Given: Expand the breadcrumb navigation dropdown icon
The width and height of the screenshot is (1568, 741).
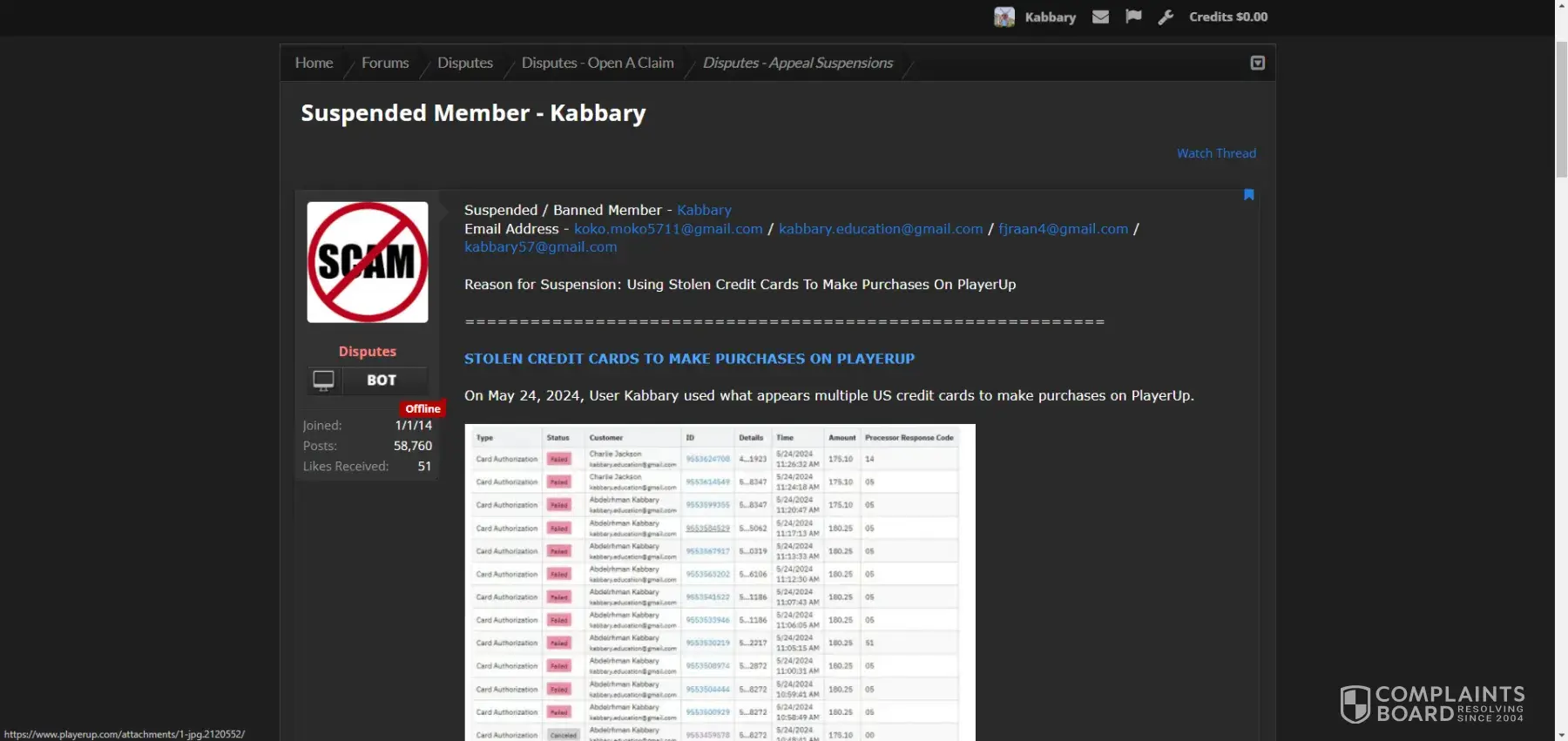Looking at the screenshot, I should click(1257, 63).
